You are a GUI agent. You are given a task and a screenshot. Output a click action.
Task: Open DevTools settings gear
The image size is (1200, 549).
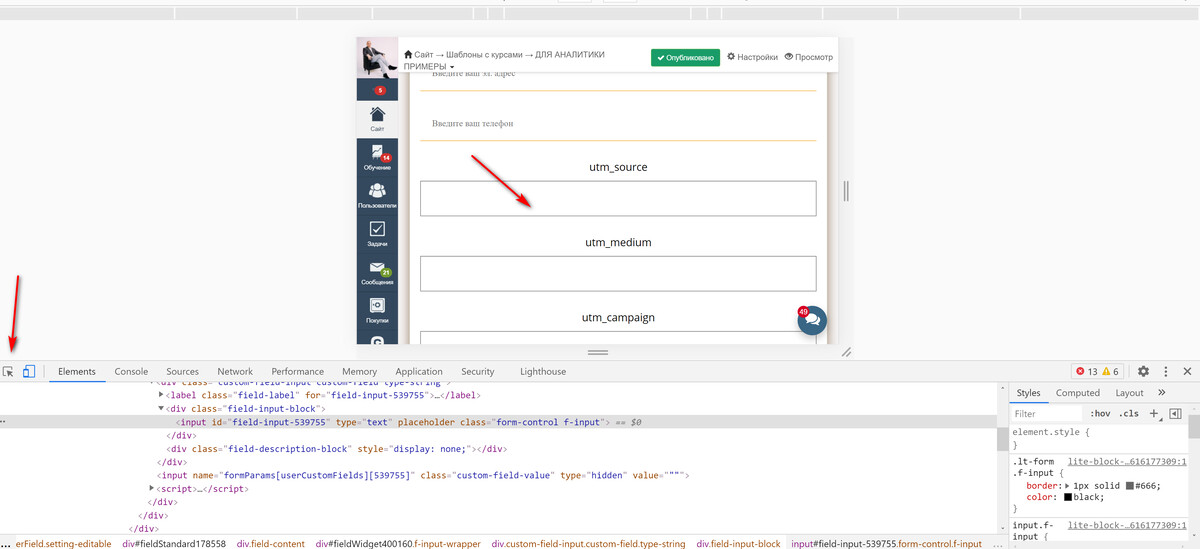1143,371
